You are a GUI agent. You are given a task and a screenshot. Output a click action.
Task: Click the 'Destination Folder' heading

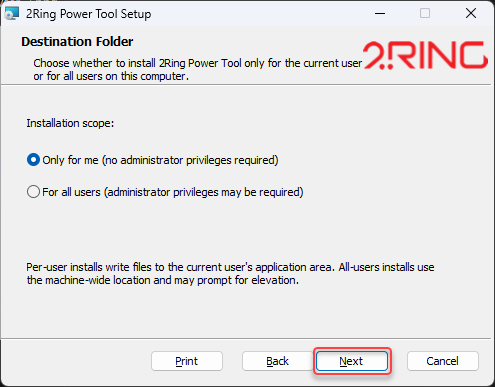point(77,42)
